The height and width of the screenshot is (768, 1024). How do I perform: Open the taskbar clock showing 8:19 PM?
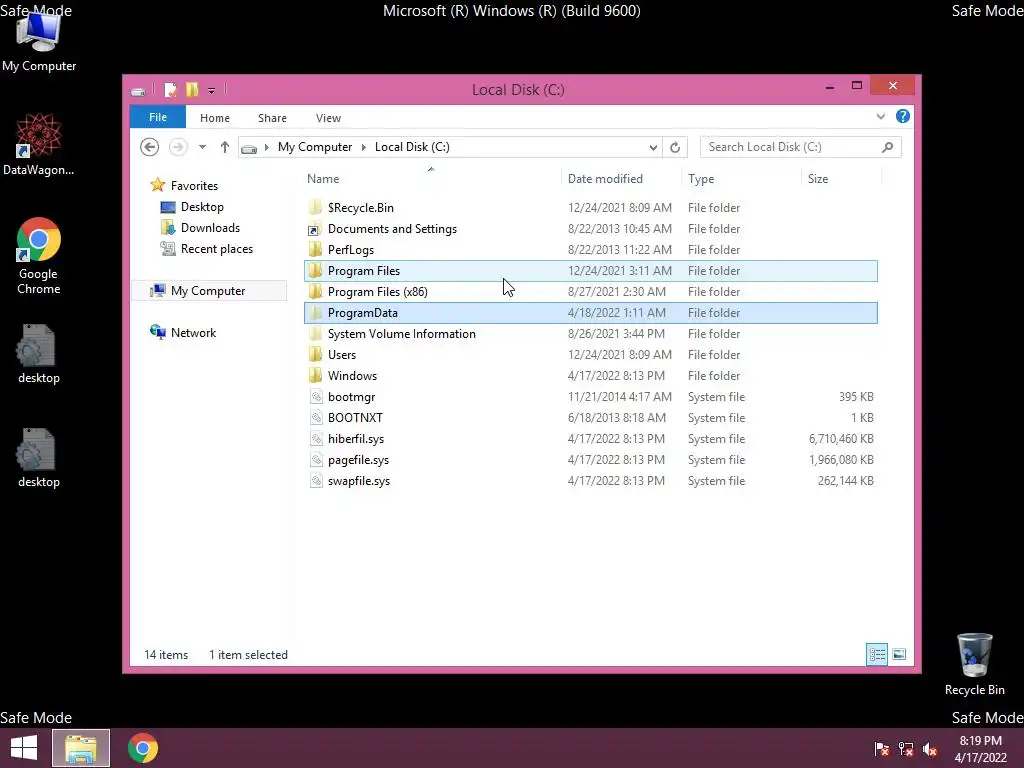(980, 749)
